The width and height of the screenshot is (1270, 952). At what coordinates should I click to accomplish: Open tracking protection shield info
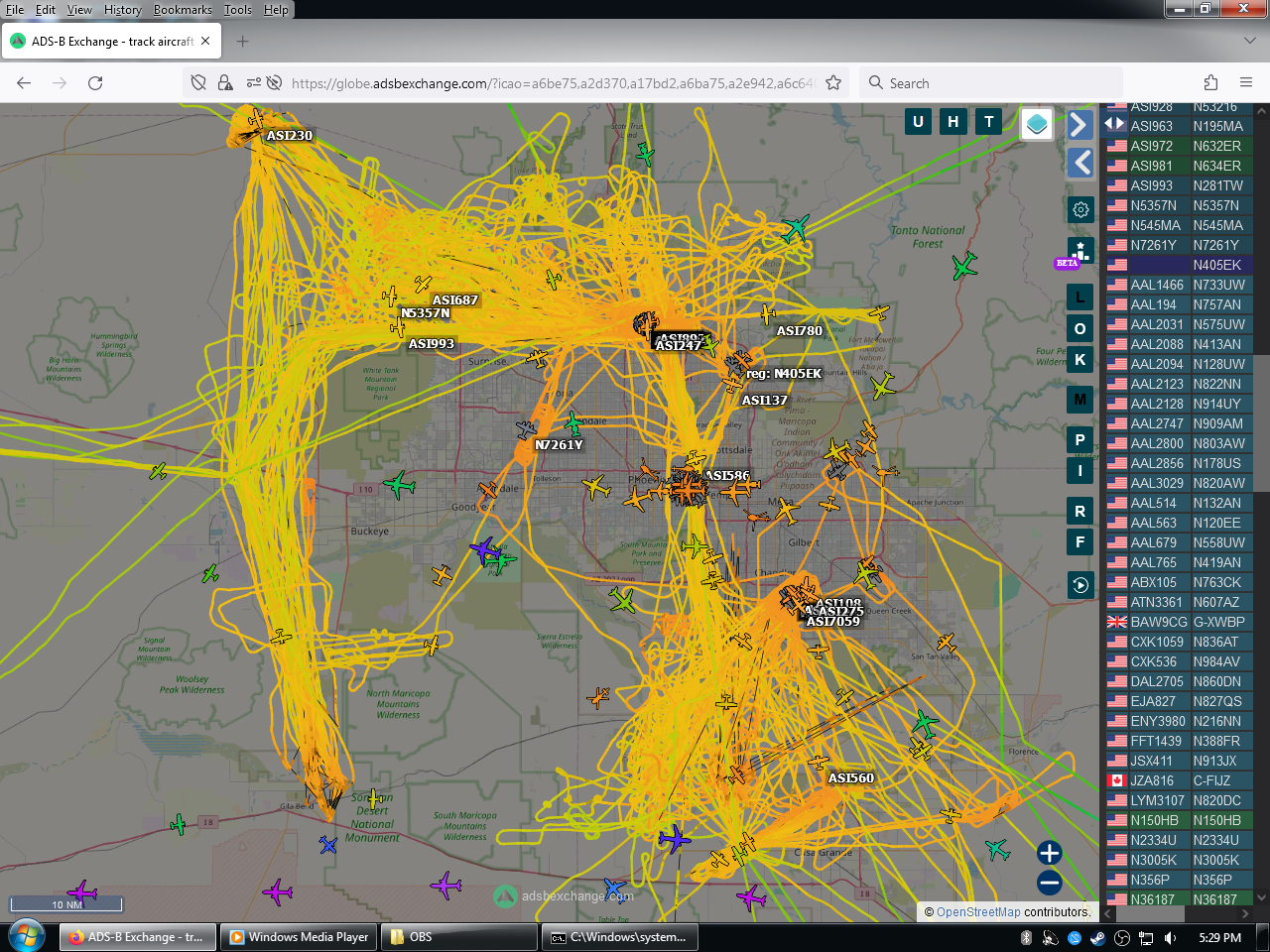coord(198,83)
